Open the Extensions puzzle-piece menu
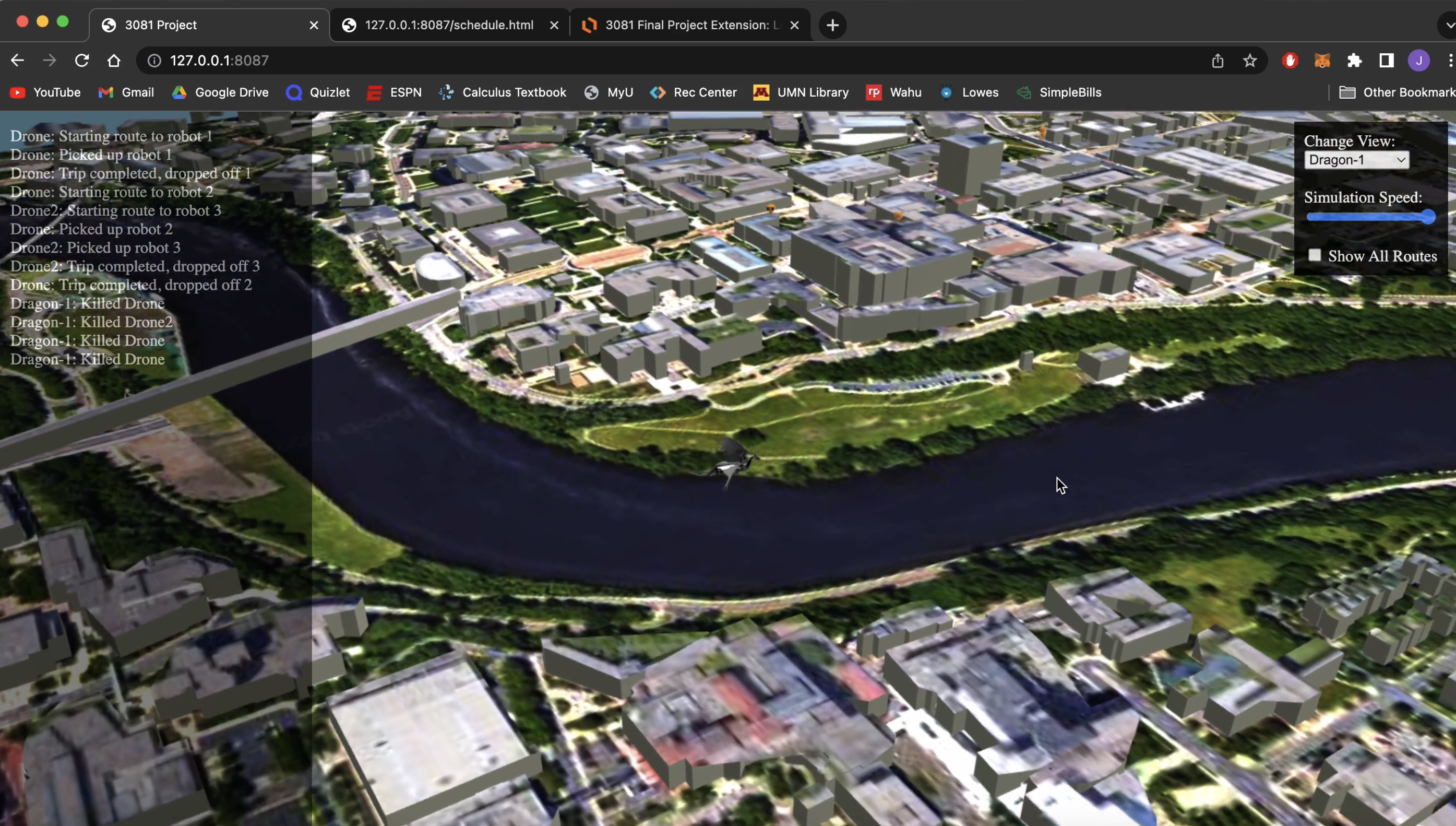The height and width of the screenshot is (826, 1456). pyautogui.click(x=1355, y=60)
